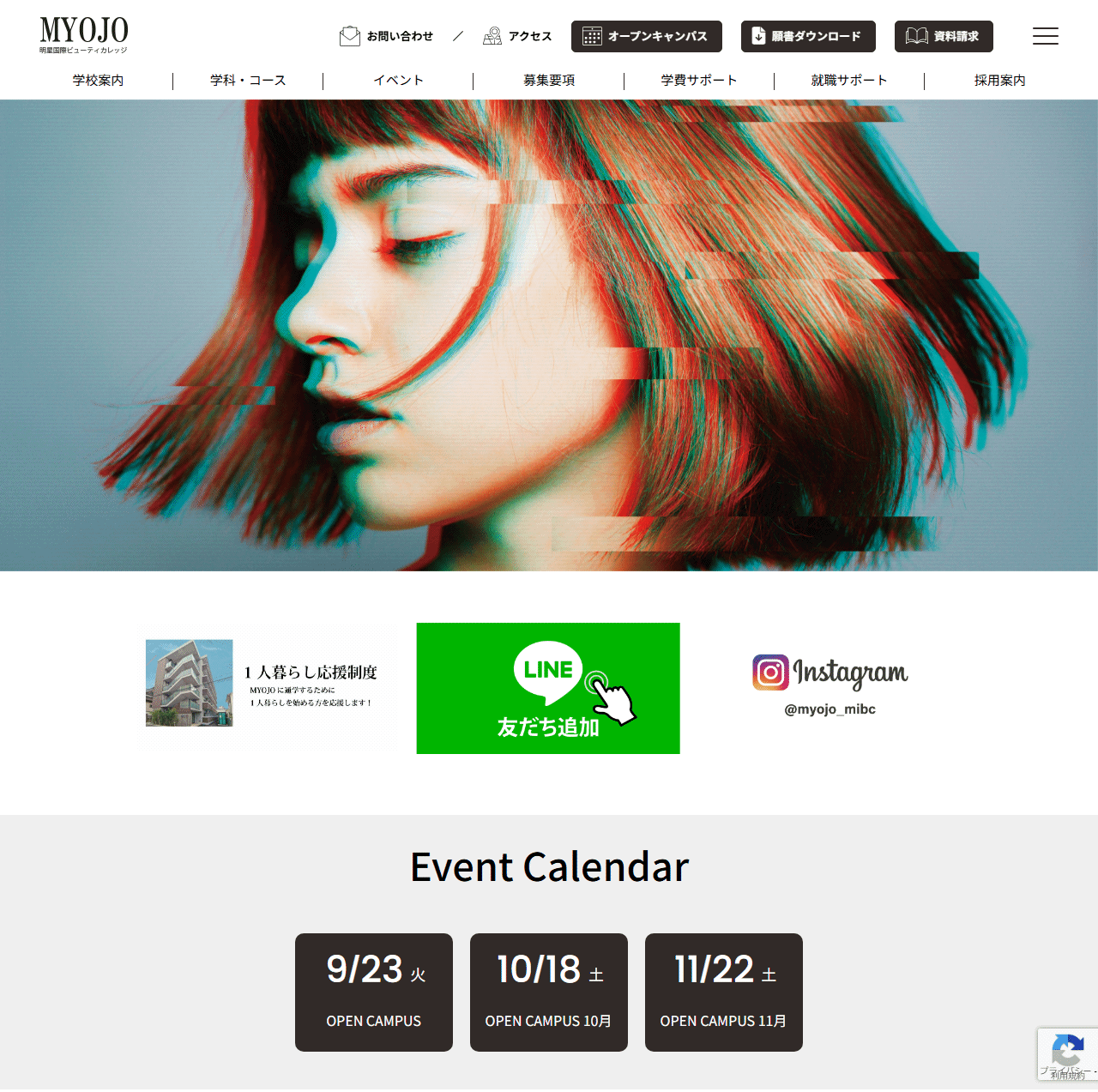Open the 9/23 OPEN CAMPUS event card
The height and width of the screenshot is (1092, 1098).
pyautogui.click(x=374, y=992)
